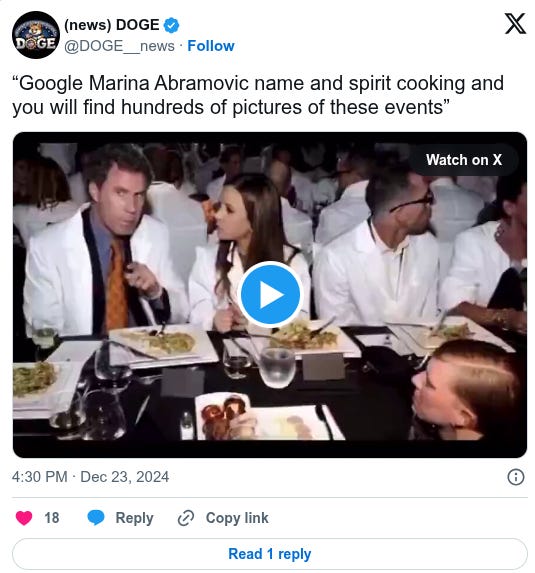This screenshot has width=535, height=573.
Task: Click the Reply text label
Action: point(134,518)
